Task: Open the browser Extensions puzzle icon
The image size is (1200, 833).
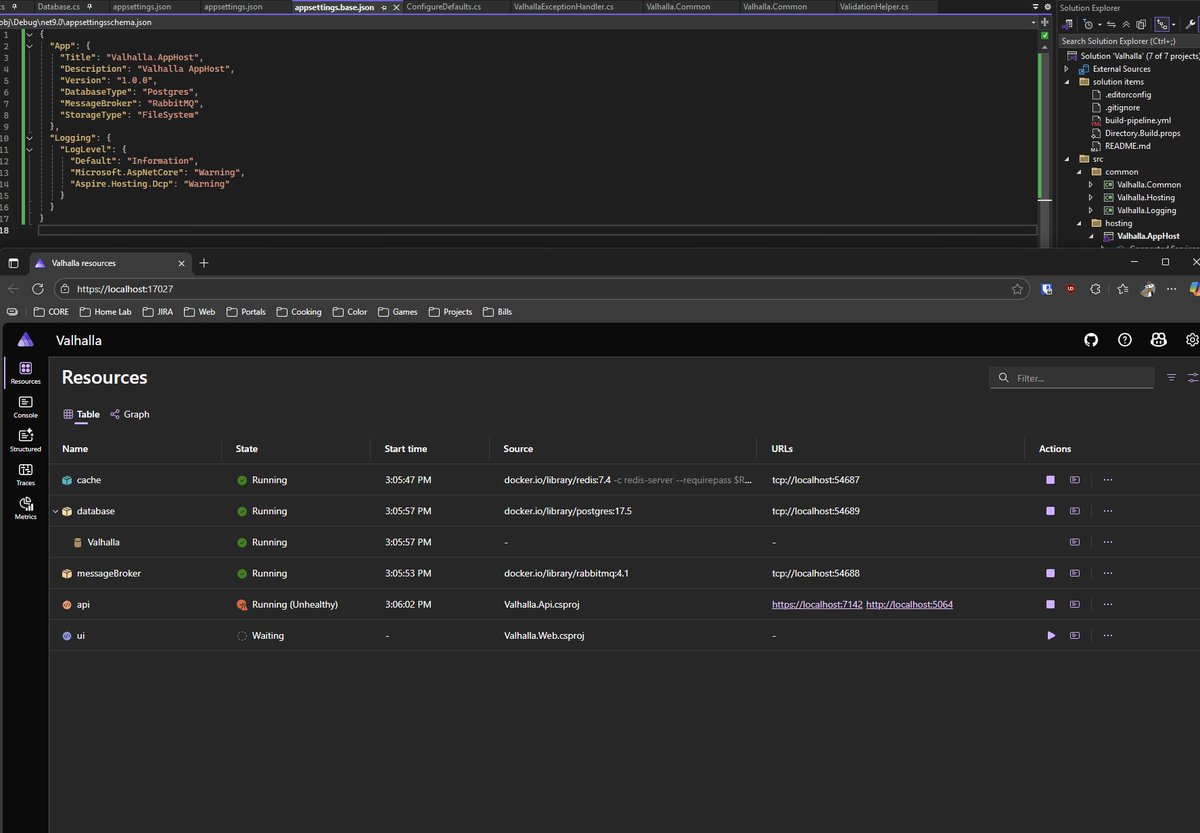Action: (x=1096, y=288)
